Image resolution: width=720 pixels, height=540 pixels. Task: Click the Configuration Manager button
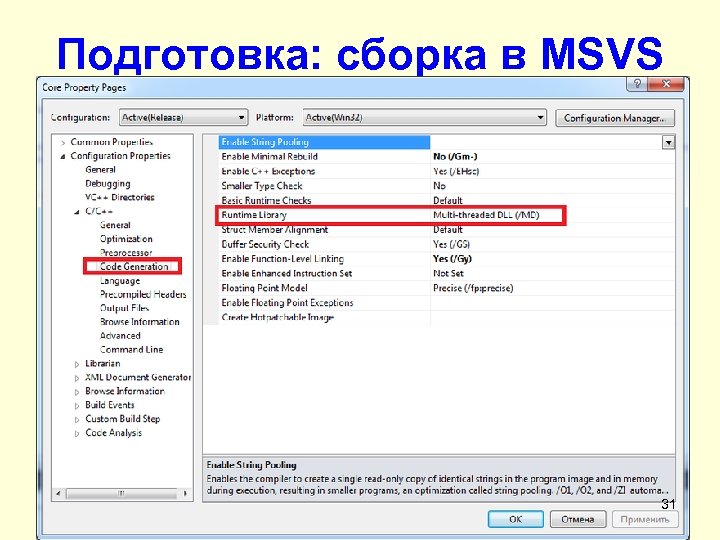click(x=615, y=118)
